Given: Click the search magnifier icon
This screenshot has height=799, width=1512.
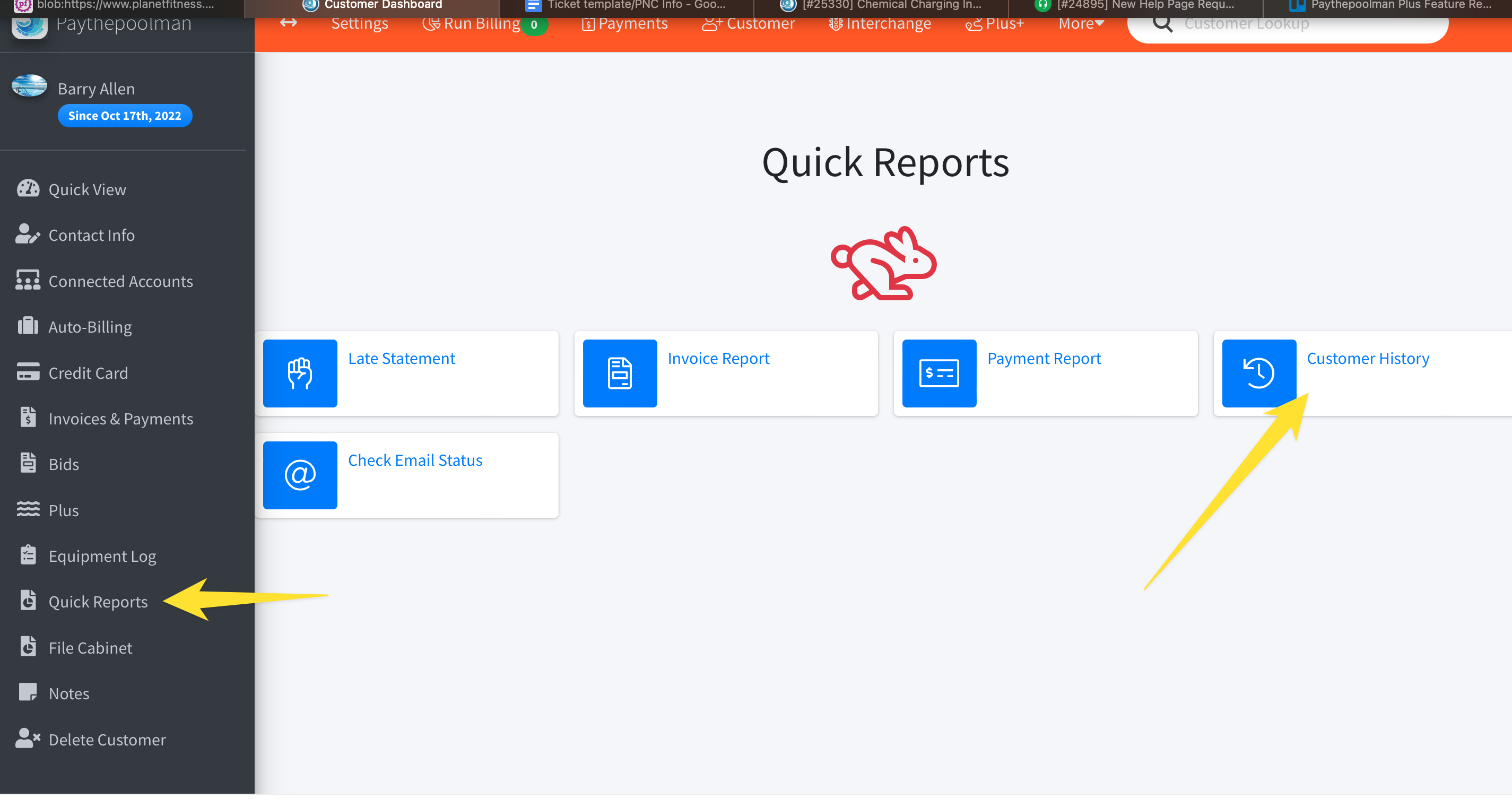Looking at the screenshot, I should point(1161,23).
